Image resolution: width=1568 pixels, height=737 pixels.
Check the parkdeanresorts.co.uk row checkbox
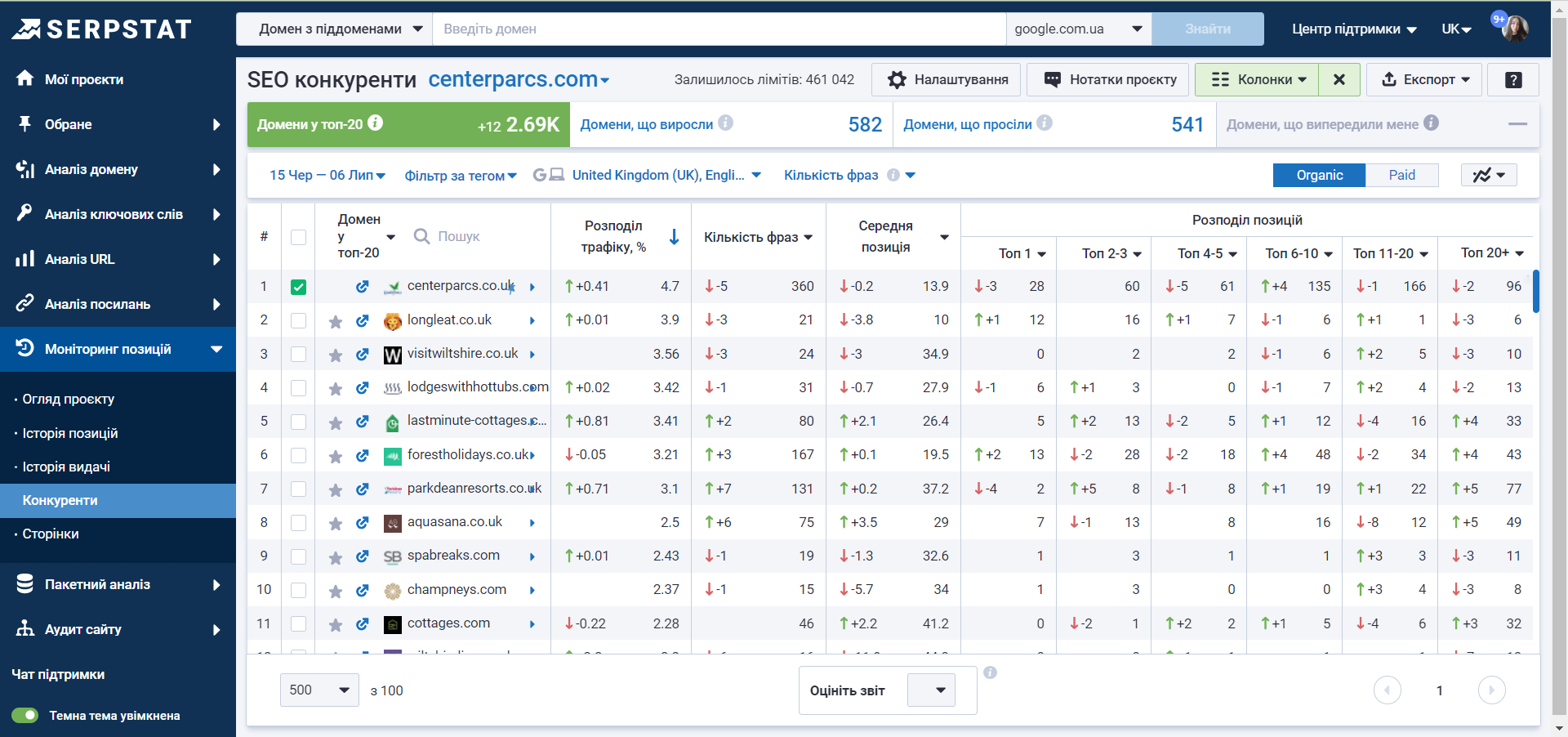[298, 489]
